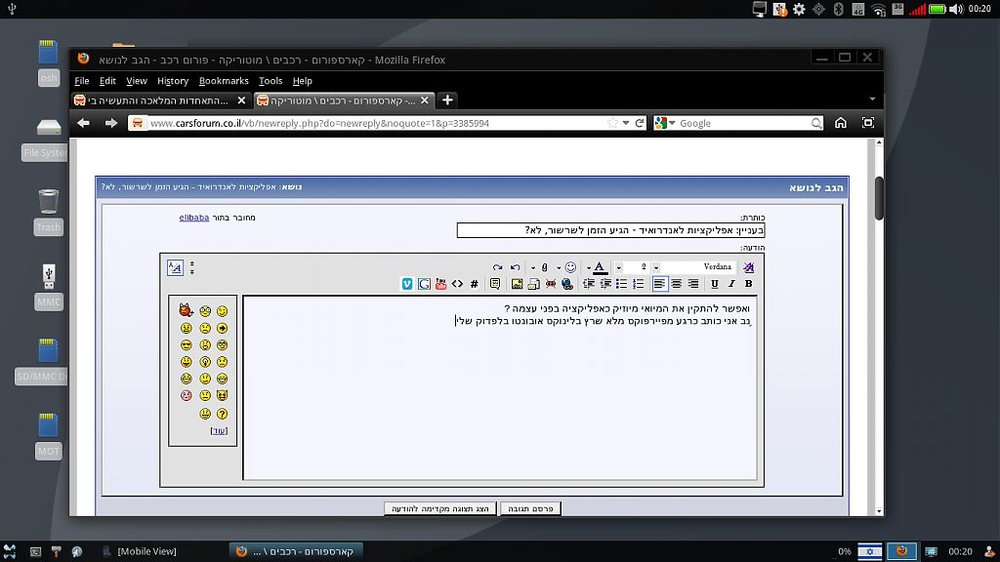Click the Israel flag keyboard layout indicator
Image resolution: width=1000 pixels, height=562 pixels.
click(869, 551)
